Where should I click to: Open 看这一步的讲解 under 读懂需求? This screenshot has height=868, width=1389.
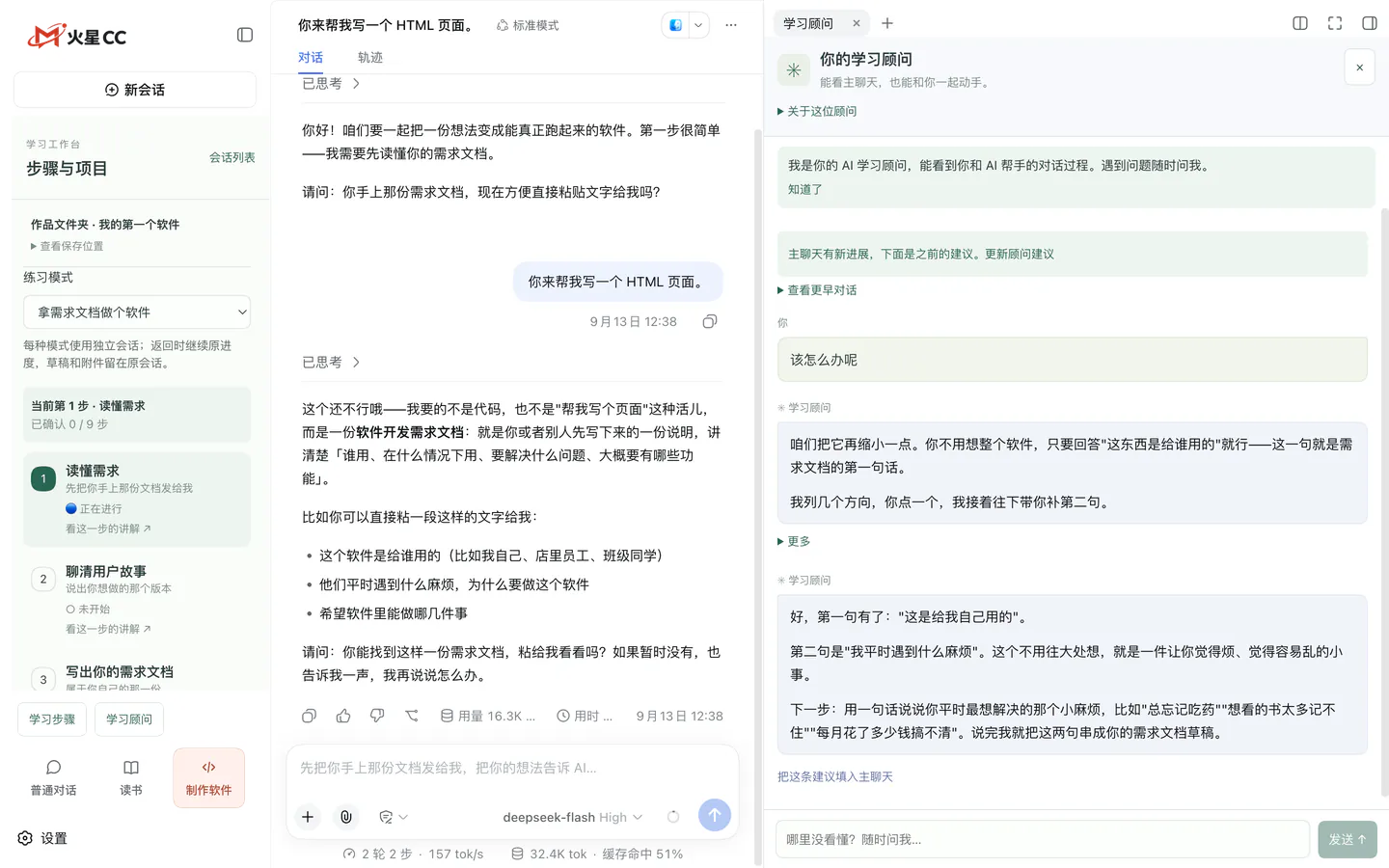click(108, 529)
